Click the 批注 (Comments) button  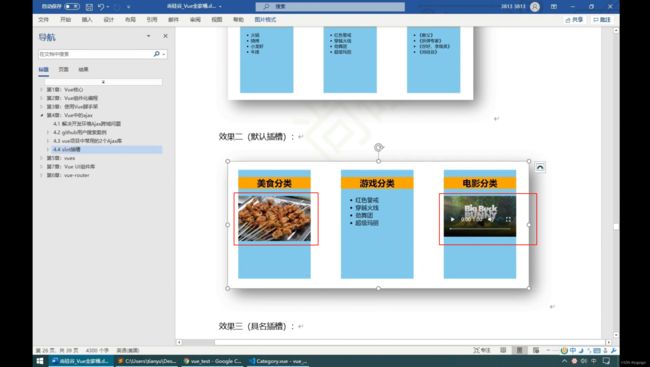602,19
